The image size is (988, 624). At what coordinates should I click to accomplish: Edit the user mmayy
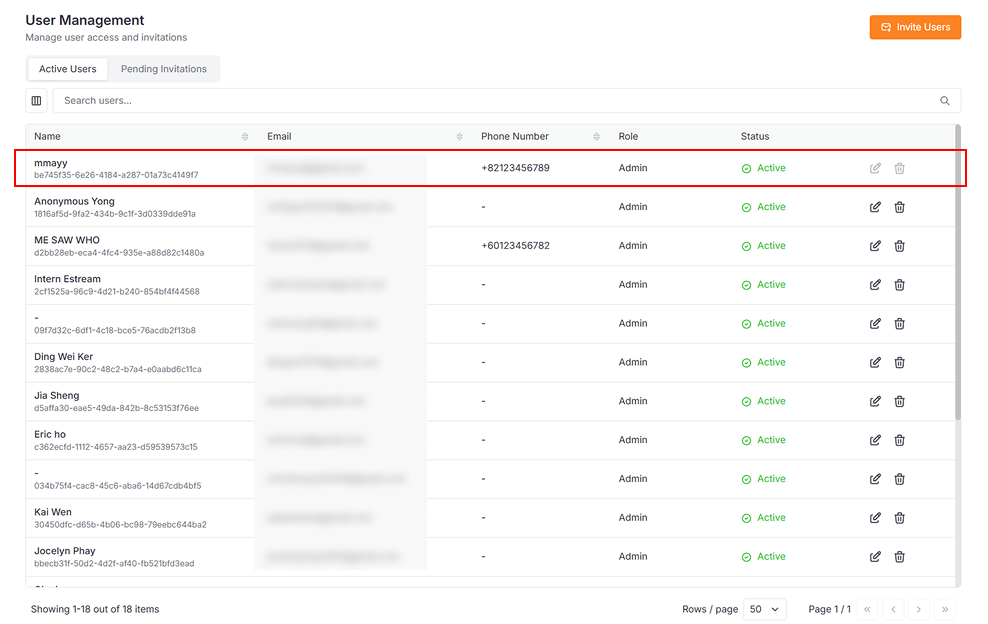tap(875, 168)
